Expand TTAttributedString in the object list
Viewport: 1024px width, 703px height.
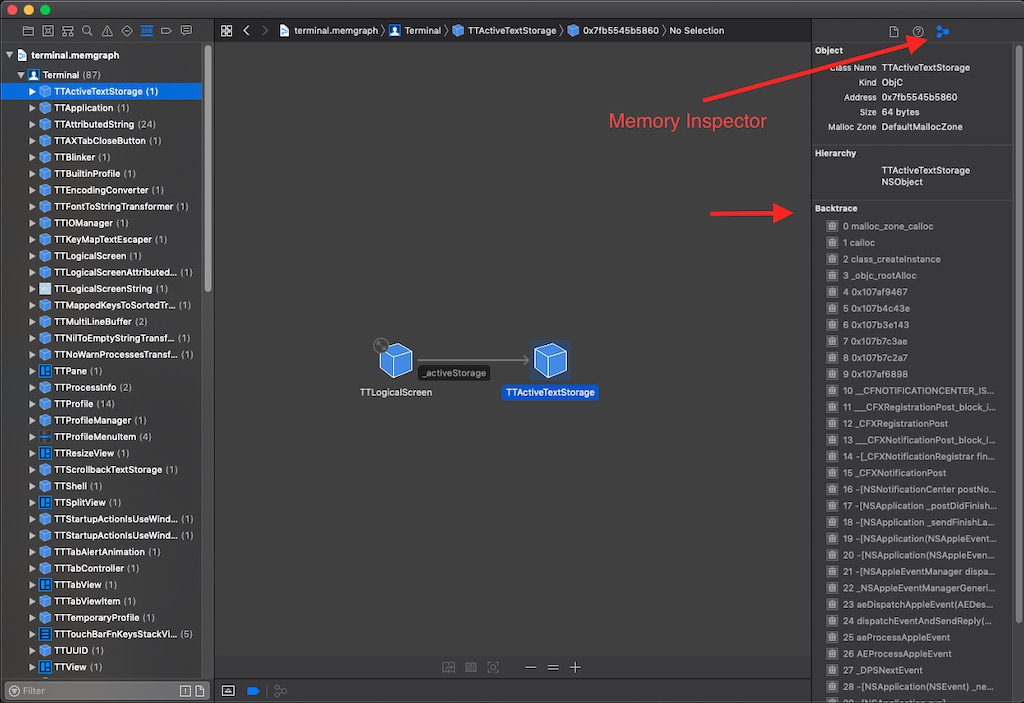tap(31, 124)
